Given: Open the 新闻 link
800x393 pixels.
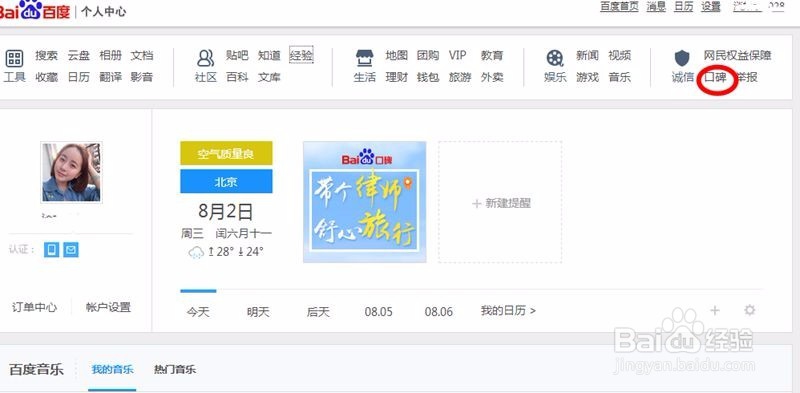Looking at the screenshot, I should pos(587,56).
